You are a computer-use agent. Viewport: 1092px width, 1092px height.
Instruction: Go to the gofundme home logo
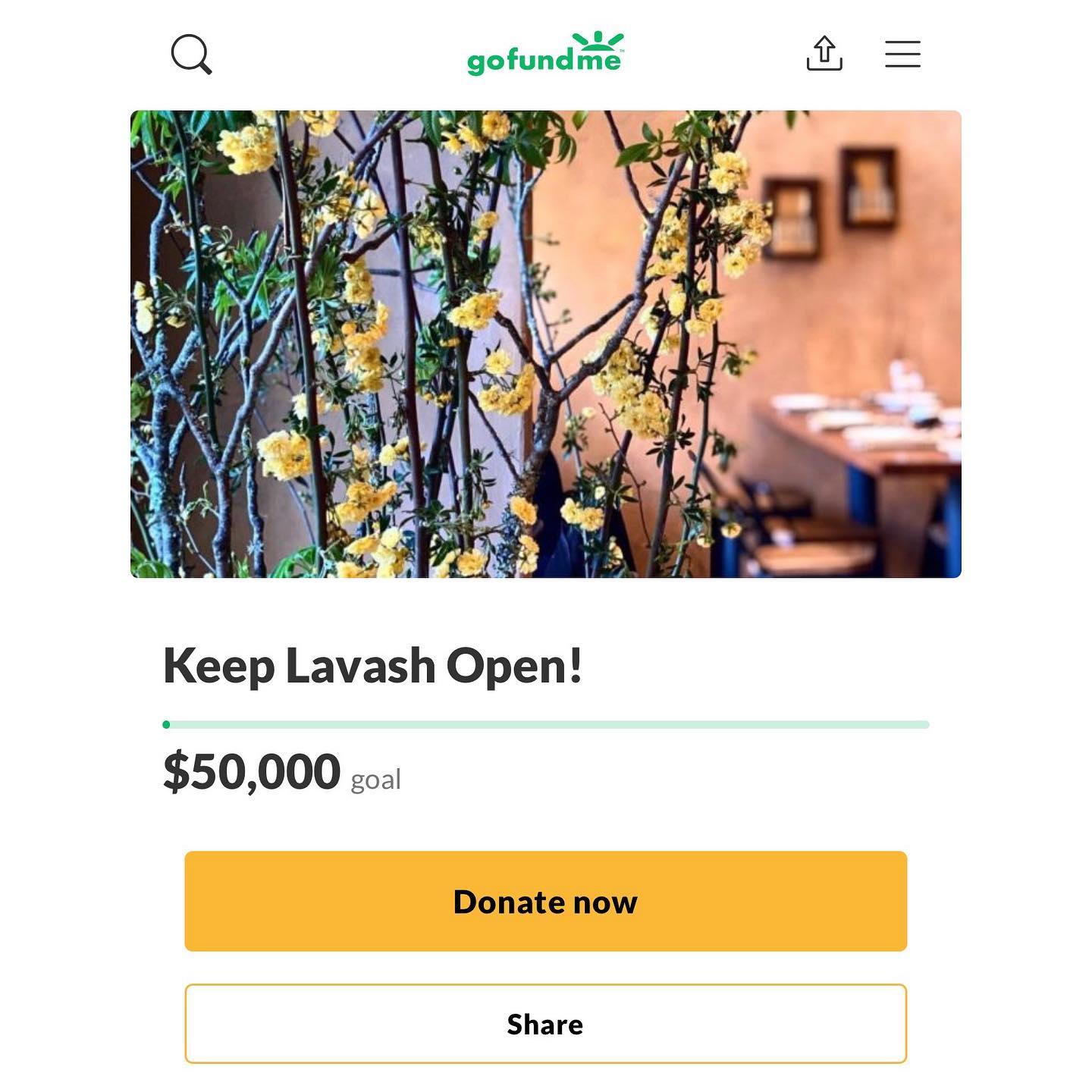(545, 54)
